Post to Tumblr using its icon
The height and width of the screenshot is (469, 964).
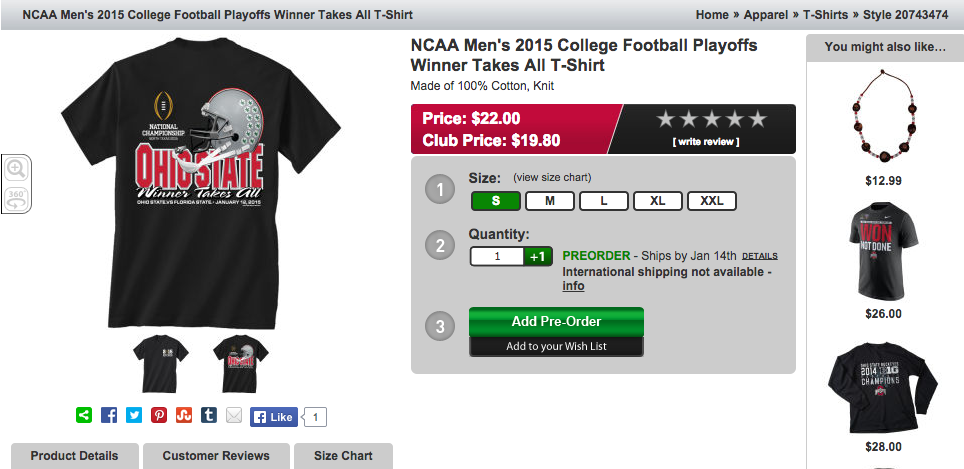point(209,415)
